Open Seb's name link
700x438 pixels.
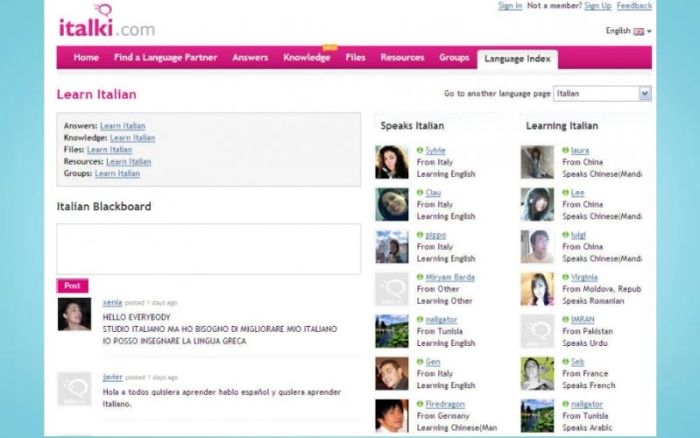click(x=577, y=362)
